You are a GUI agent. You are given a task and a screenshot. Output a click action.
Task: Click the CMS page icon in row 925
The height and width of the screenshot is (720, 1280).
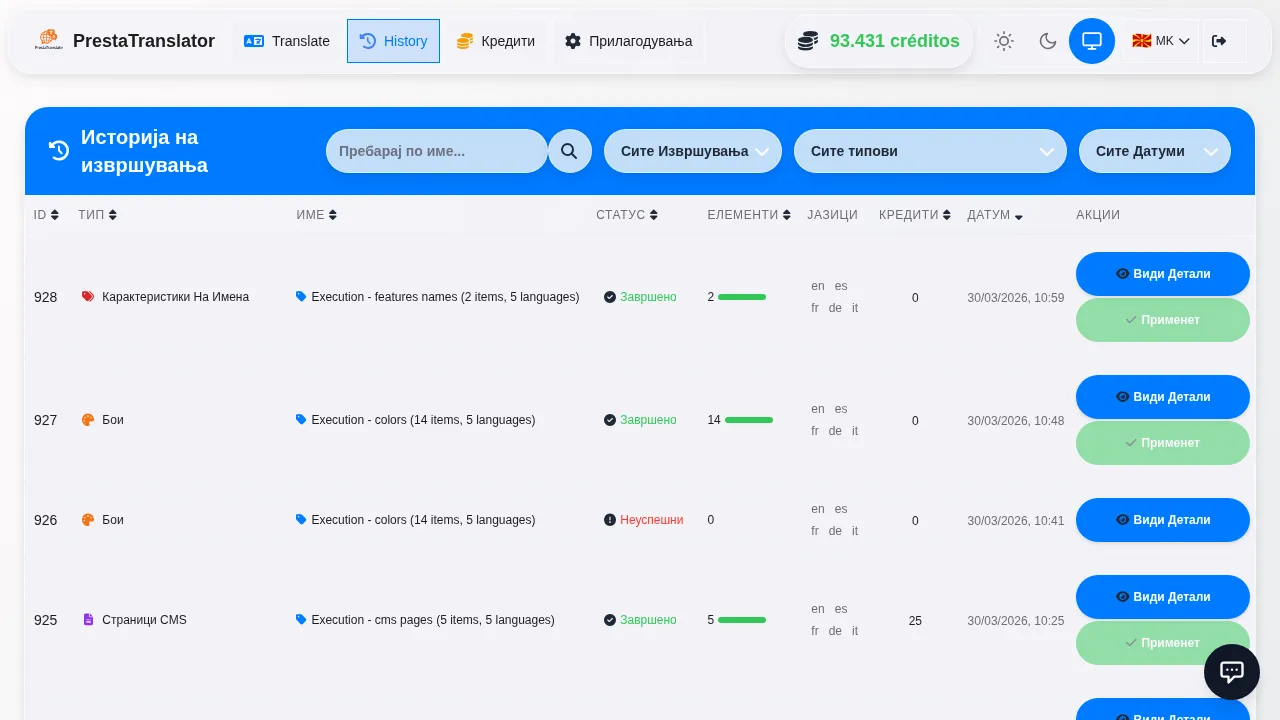click(88, 620)
